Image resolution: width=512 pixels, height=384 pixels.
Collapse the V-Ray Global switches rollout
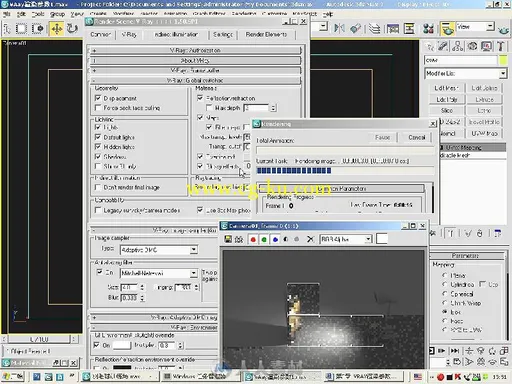[x=195, y=80]
